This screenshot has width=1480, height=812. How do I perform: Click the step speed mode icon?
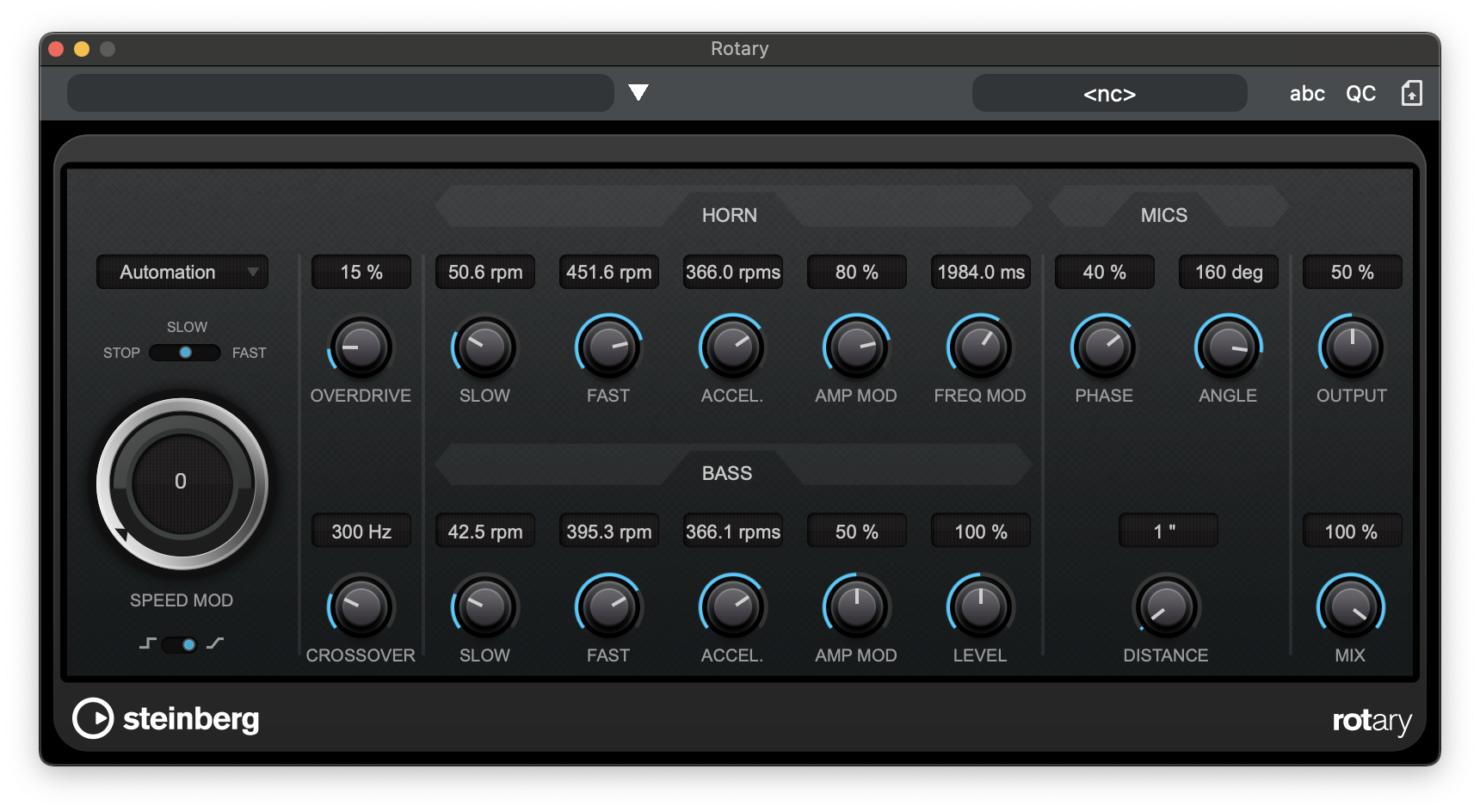coord(147,643)
